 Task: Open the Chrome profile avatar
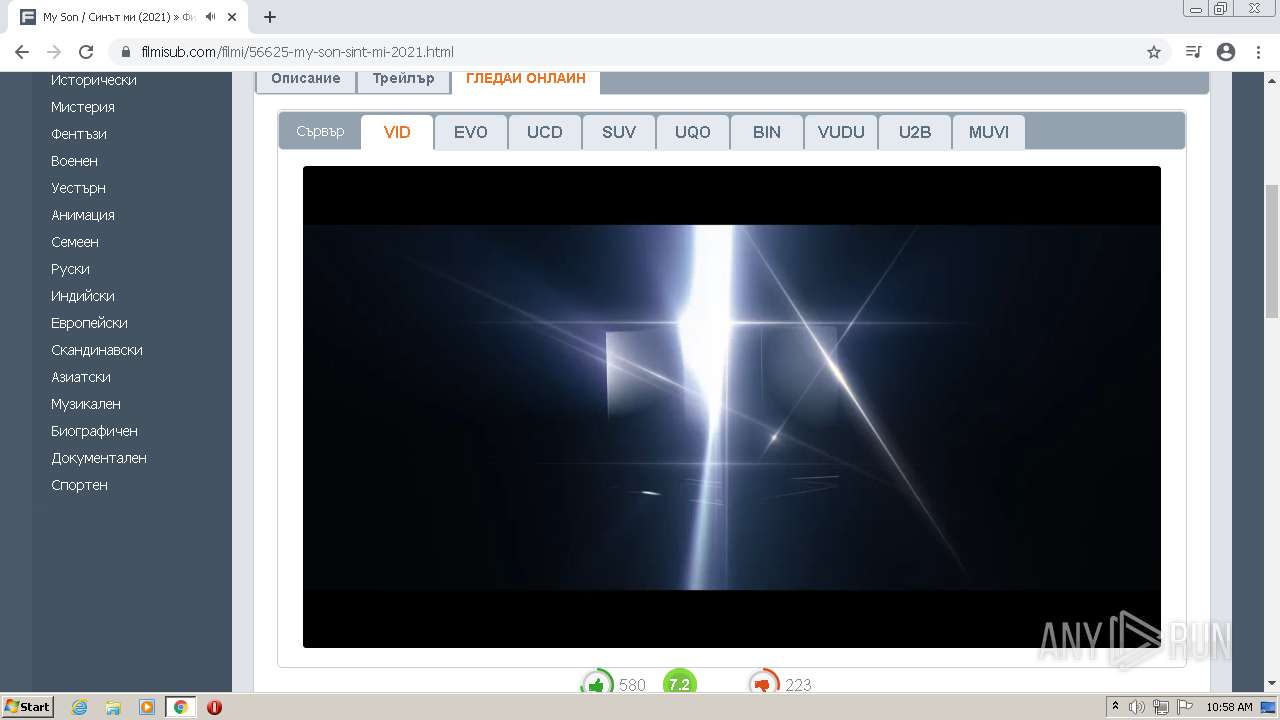point(1226,52)
